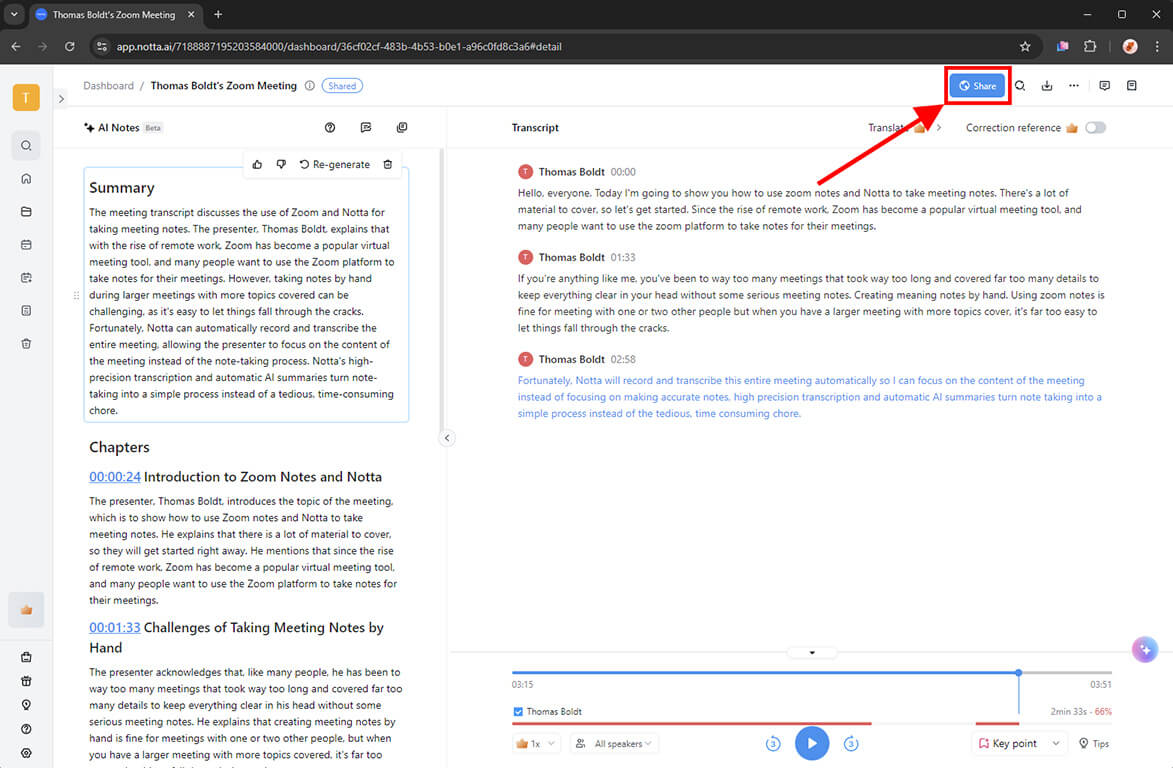The image size is (1173, 768).
Task: Click Re-generate summary button
Action: [334, 165]
